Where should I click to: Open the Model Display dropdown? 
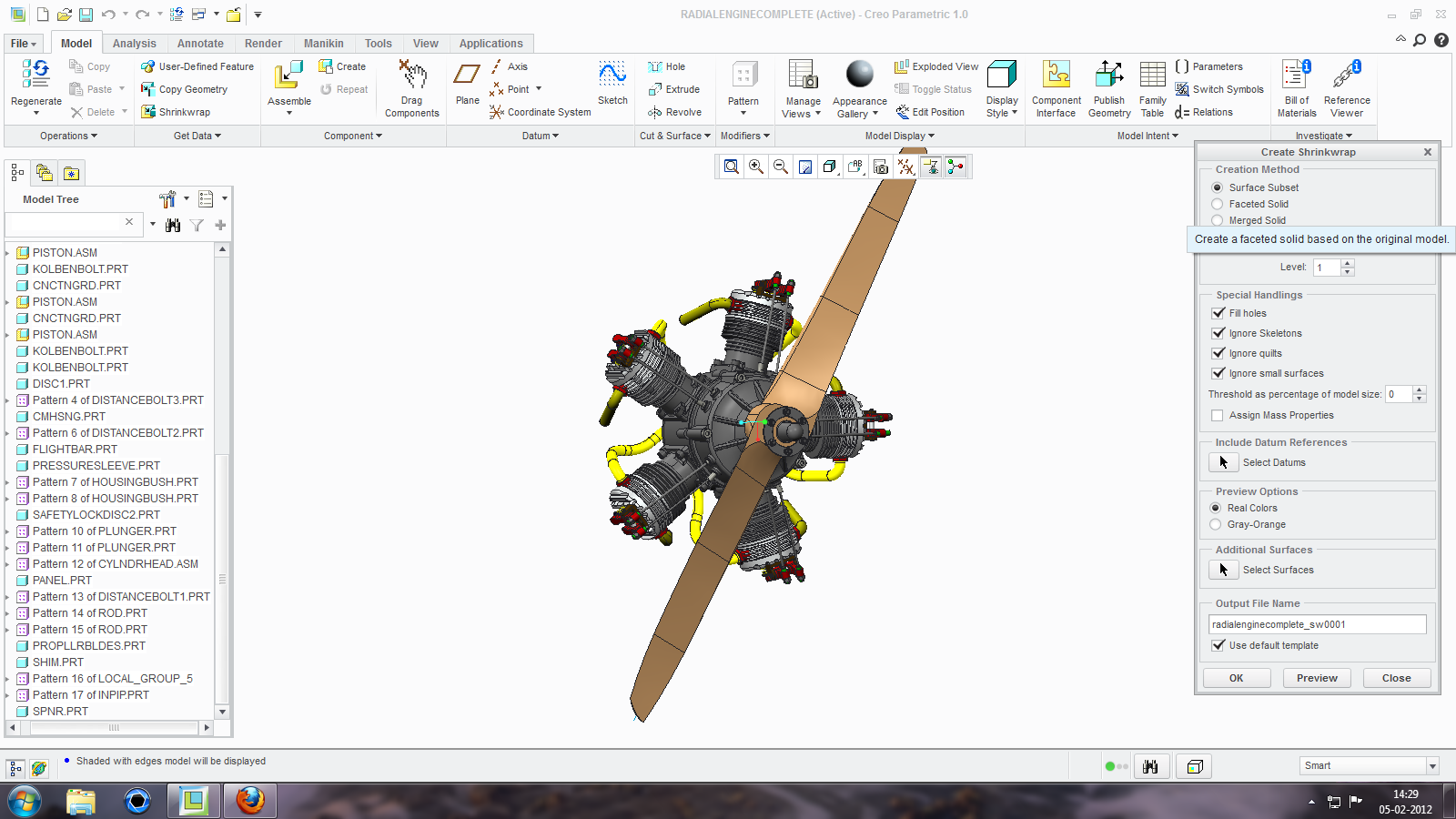click(x=900, y=136)
